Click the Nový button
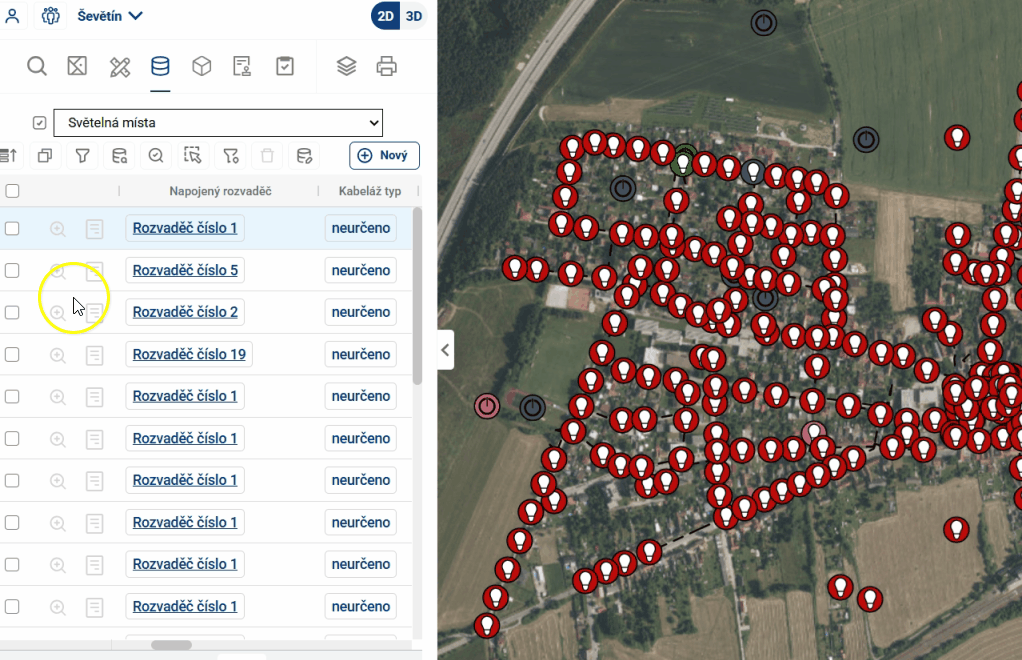 coord(384,156)
